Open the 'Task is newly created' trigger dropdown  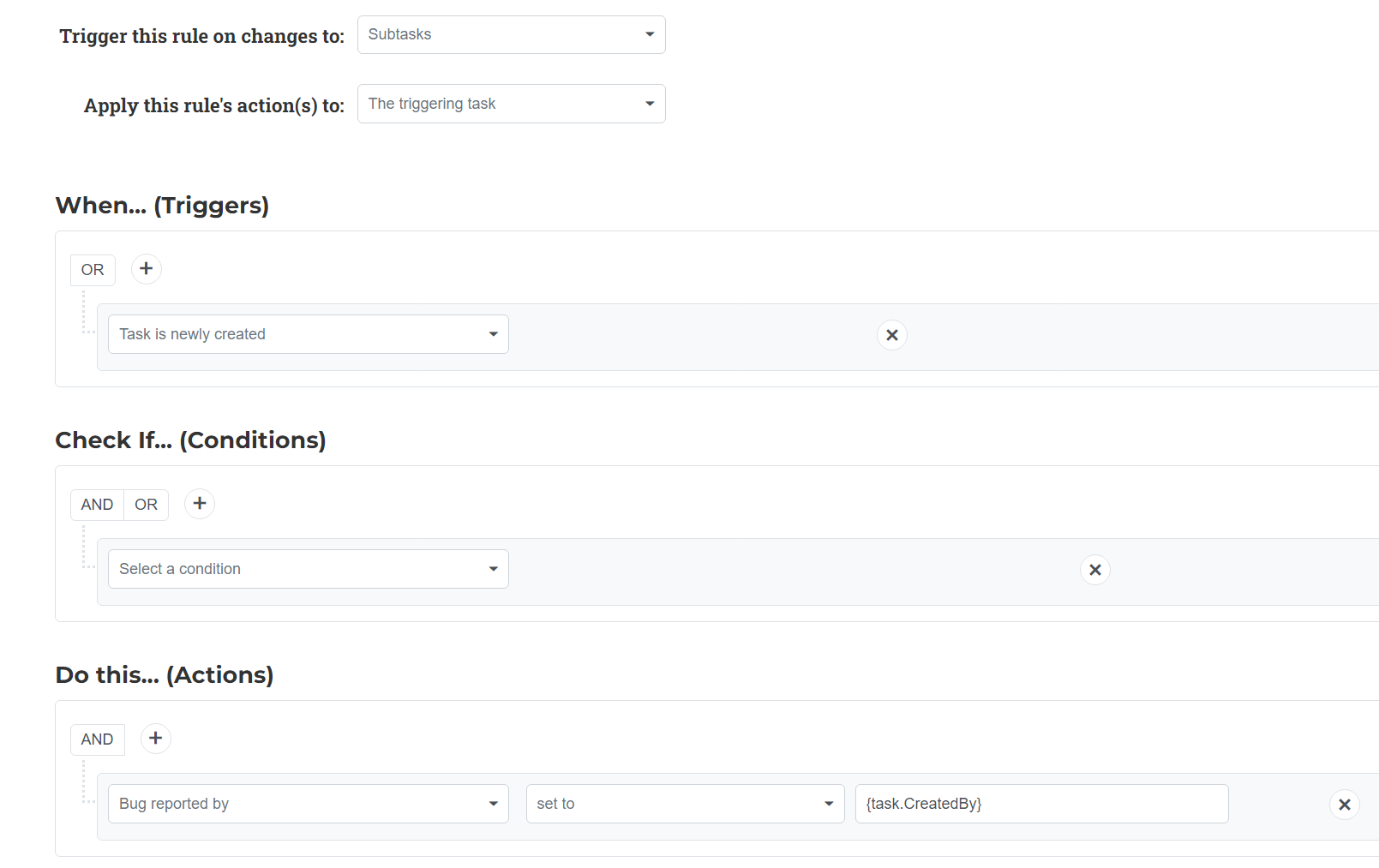pyautogui.click(x=308, y=333)
